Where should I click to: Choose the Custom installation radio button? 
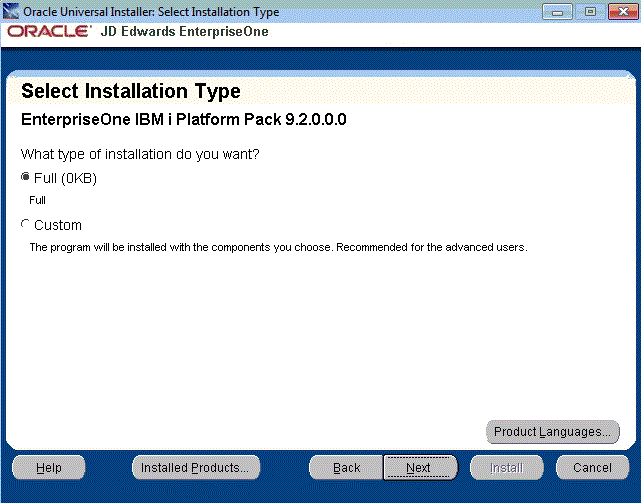(x=25, y=224)
